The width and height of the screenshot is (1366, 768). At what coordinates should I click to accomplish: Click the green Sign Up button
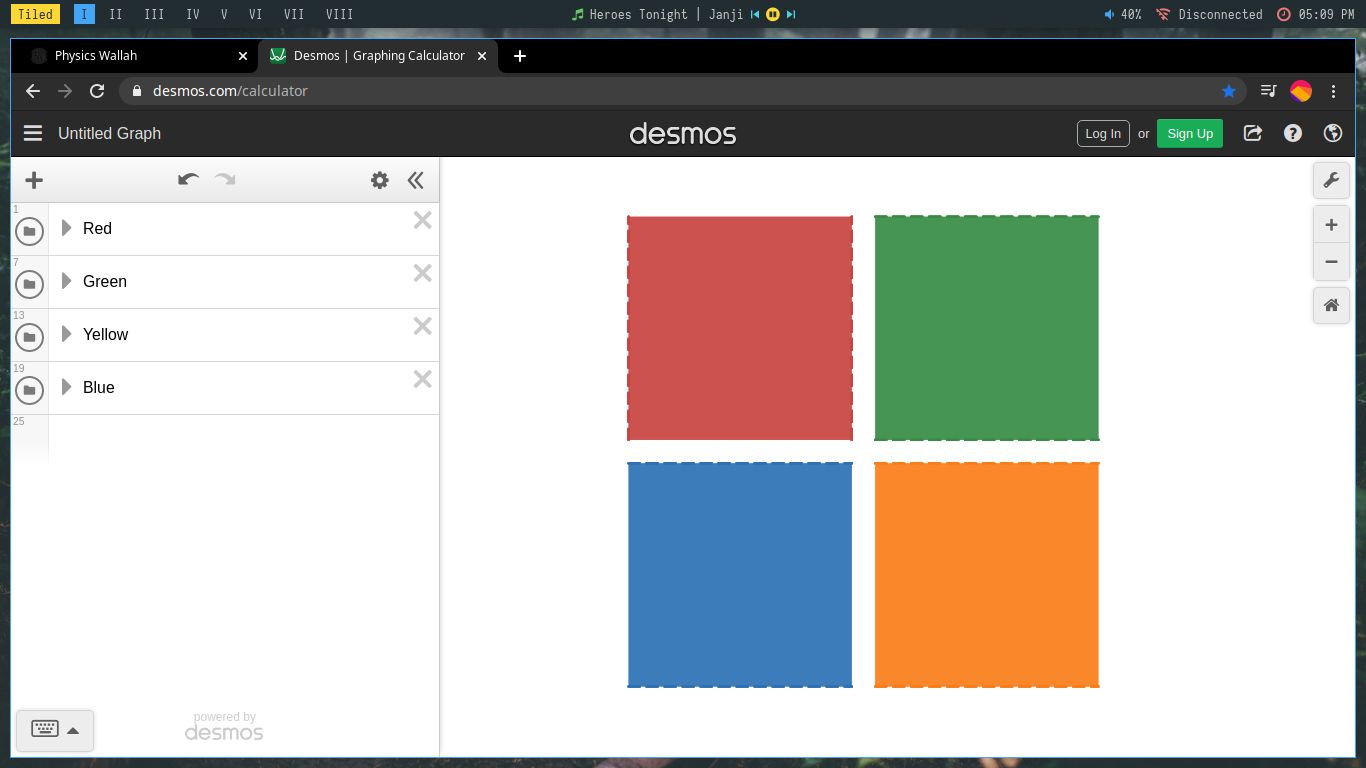click(1189, 133)
